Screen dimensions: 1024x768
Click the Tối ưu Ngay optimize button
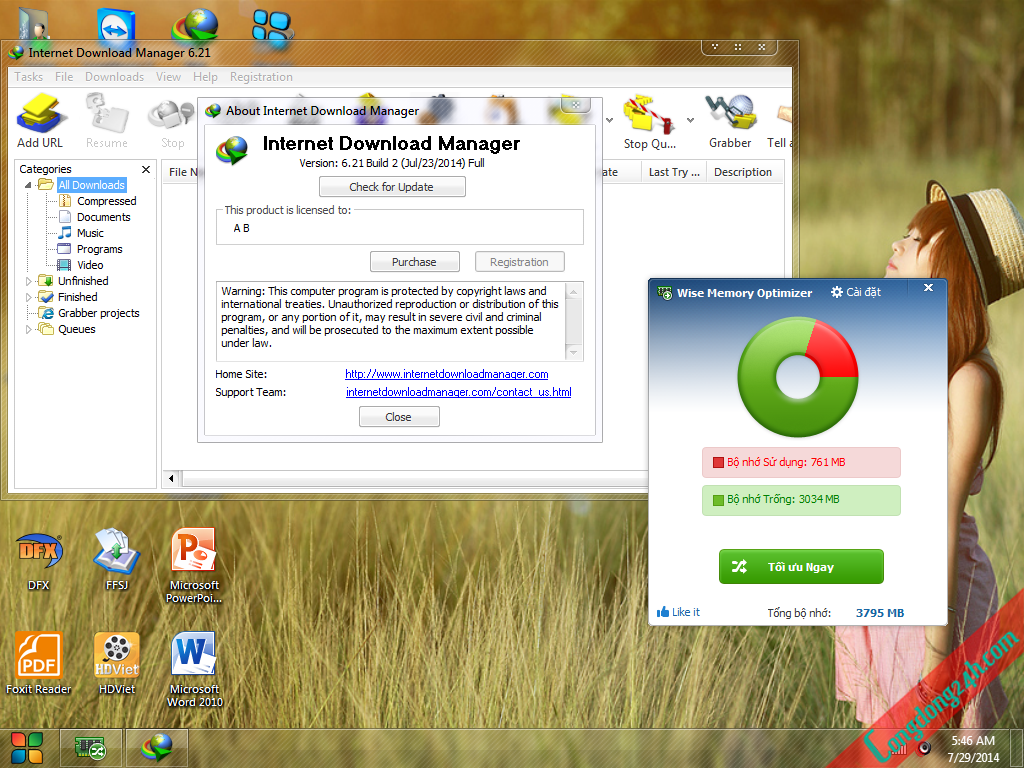pyautogui.click(x=801, y=566)
